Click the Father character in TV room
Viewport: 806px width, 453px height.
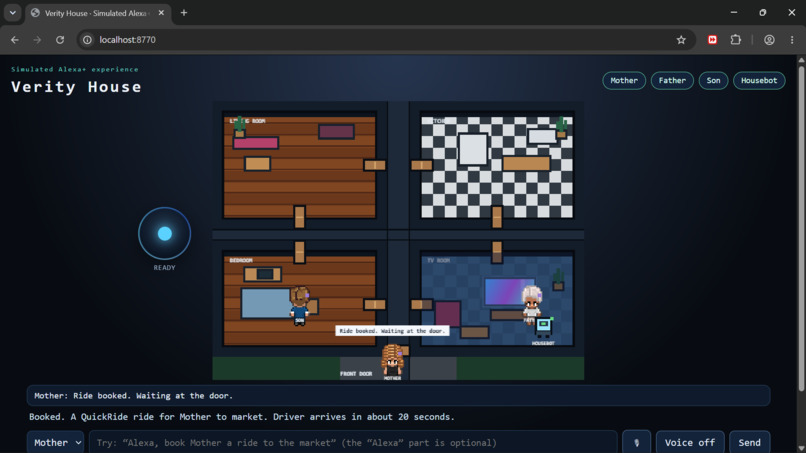point(532,304)
